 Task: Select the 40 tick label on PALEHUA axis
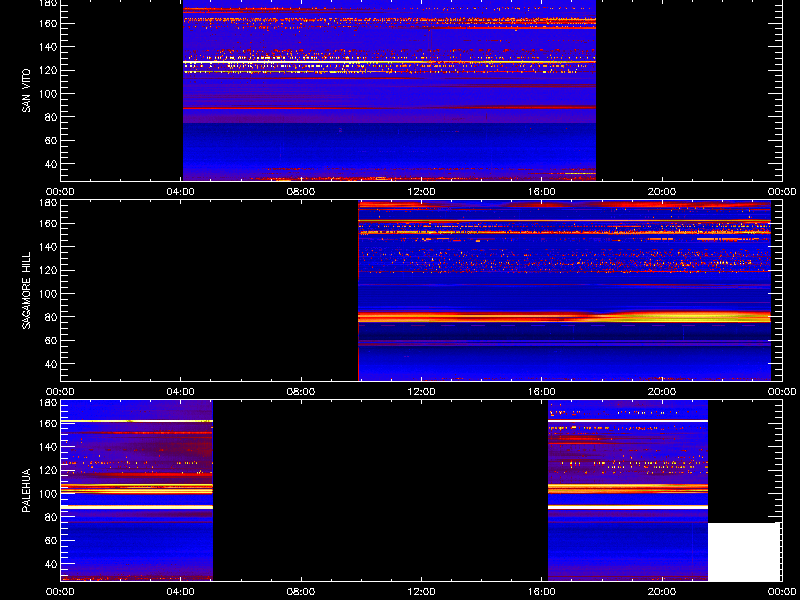point(49,564)
